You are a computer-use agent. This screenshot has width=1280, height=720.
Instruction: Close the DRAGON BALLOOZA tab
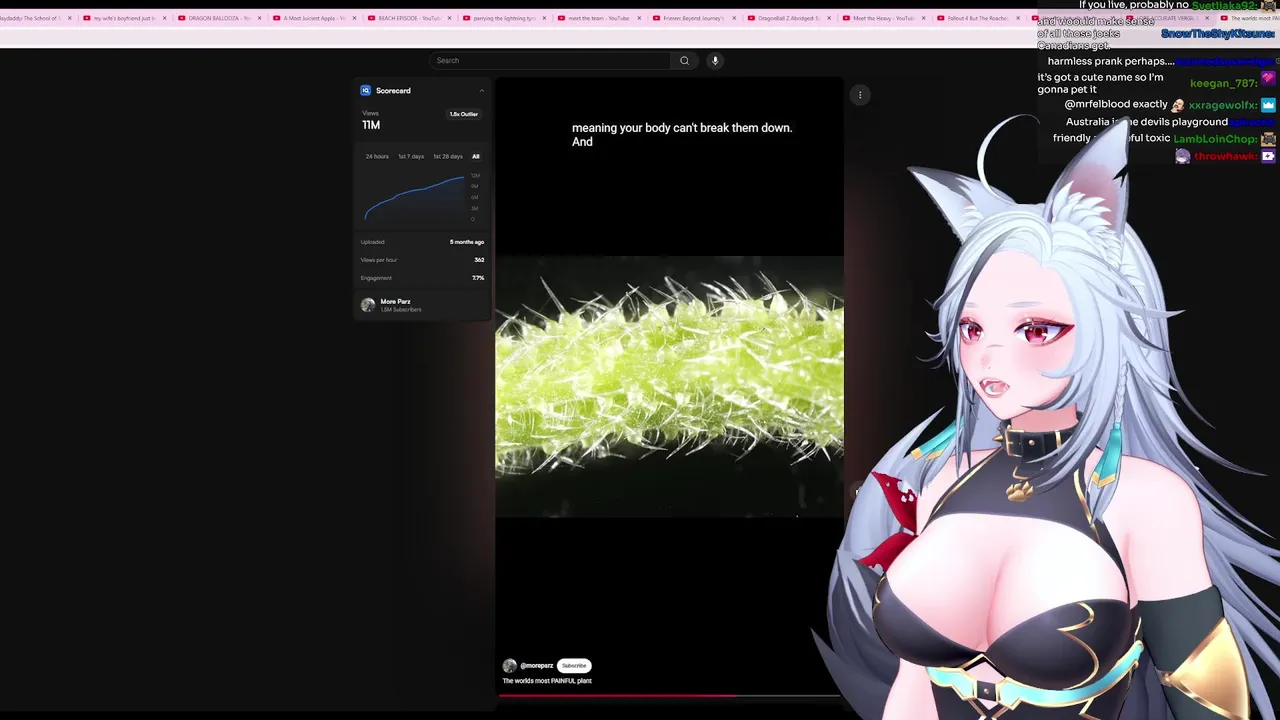259,18
